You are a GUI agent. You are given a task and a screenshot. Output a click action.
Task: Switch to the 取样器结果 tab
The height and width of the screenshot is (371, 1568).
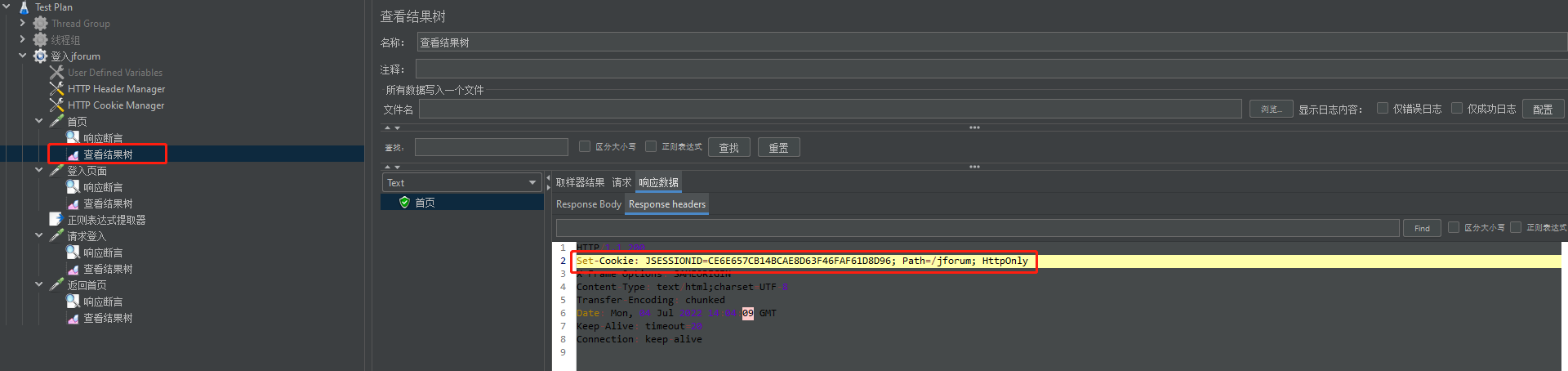point(580,182)
